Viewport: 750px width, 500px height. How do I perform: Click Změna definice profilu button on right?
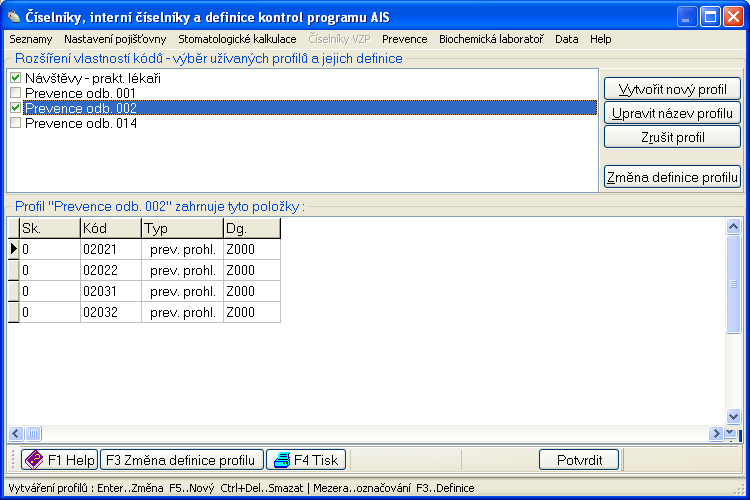[672, 178]
